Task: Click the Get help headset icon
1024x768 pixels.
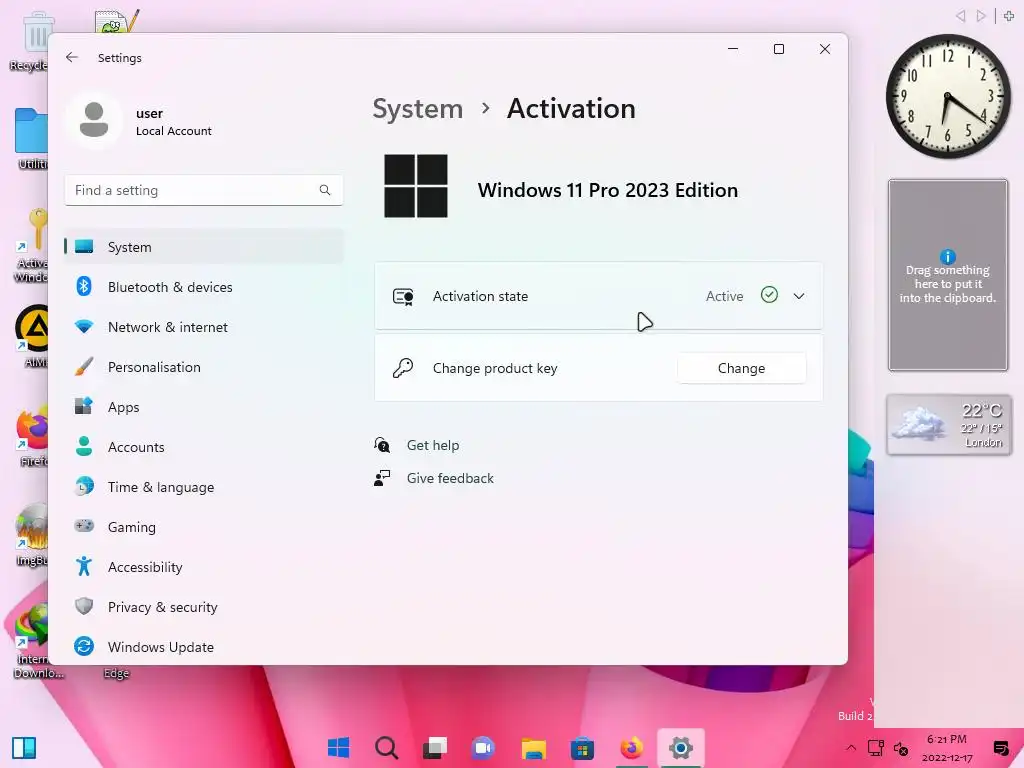Action: (382, 445)
